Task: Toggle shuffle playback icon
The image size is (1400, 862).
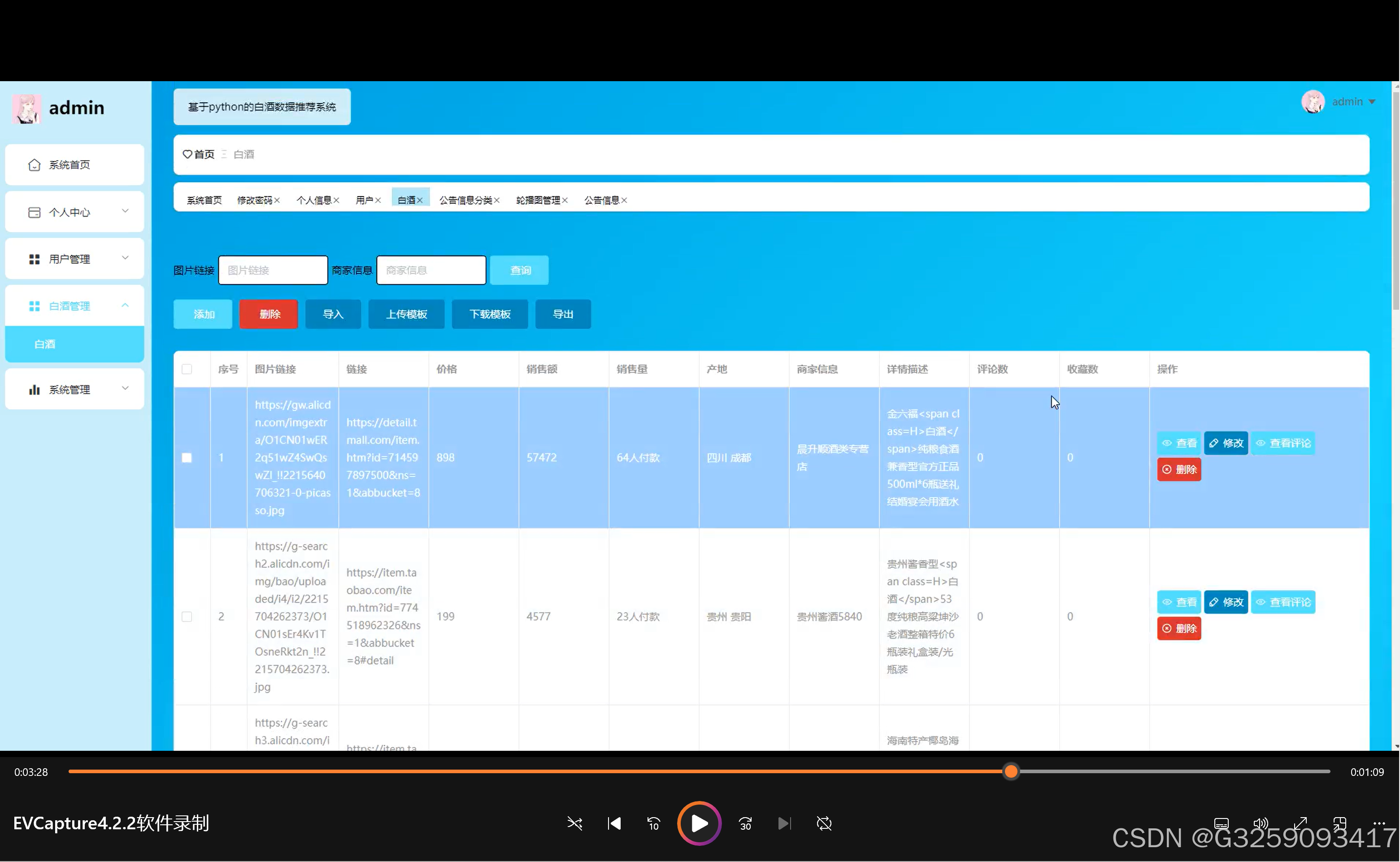Action: point(574,823)
